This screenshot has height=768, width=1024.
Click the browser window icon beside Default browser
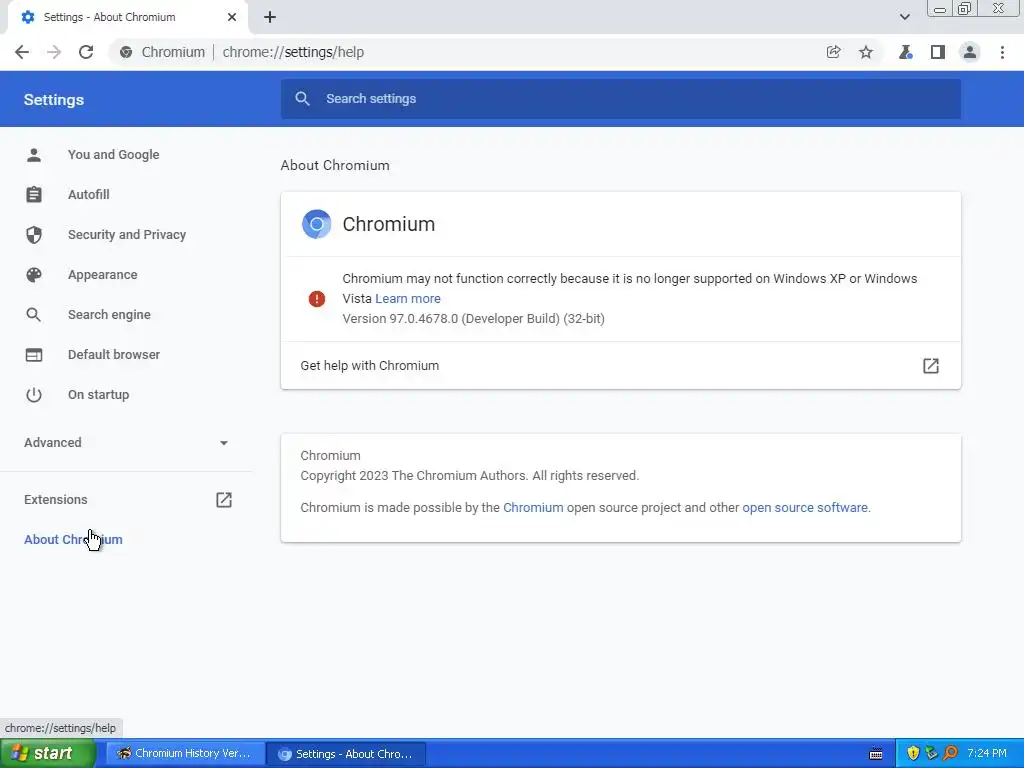click(34, 355)
